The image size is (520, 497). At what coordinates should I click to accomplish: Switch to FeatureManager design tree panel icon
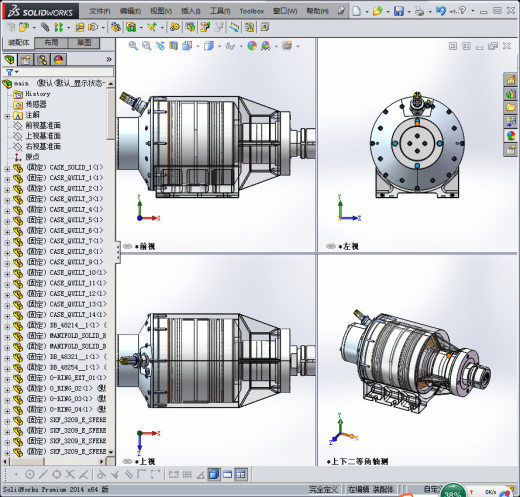[x=9, y=60]
